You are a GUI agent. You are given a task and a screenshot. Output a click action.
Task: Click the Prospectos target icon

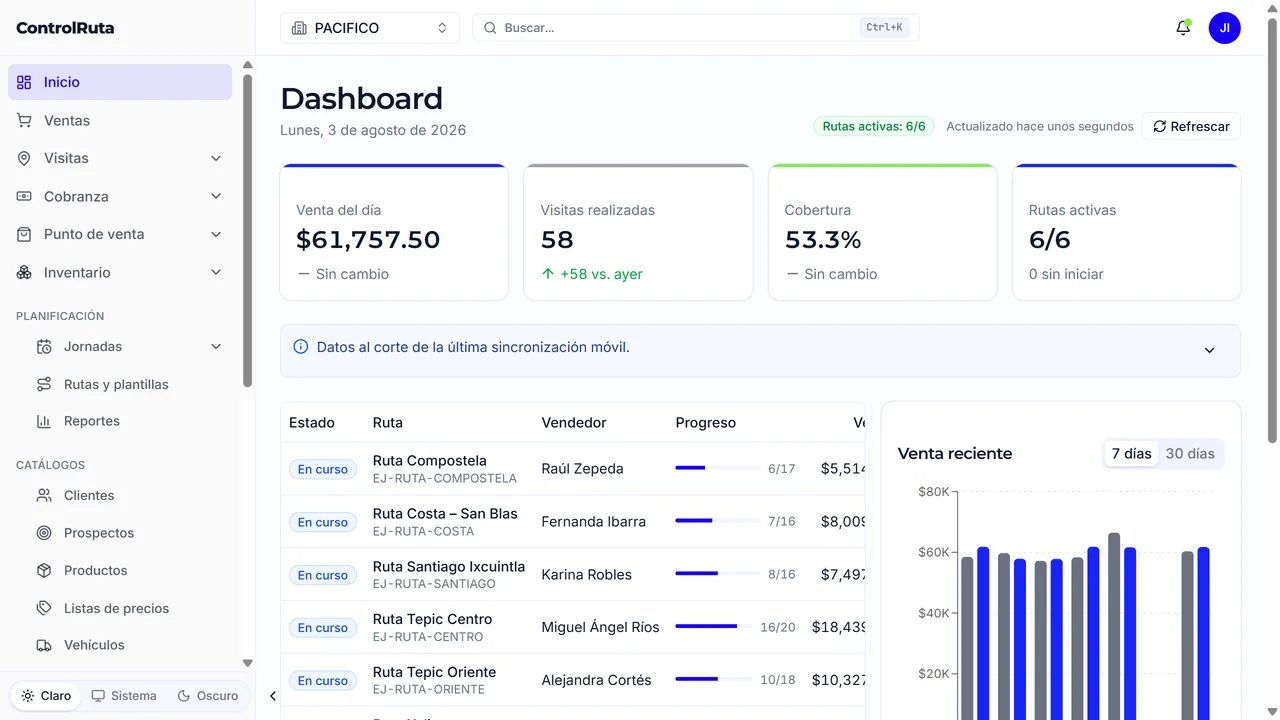pyautogui.click(x=44, y=533)
